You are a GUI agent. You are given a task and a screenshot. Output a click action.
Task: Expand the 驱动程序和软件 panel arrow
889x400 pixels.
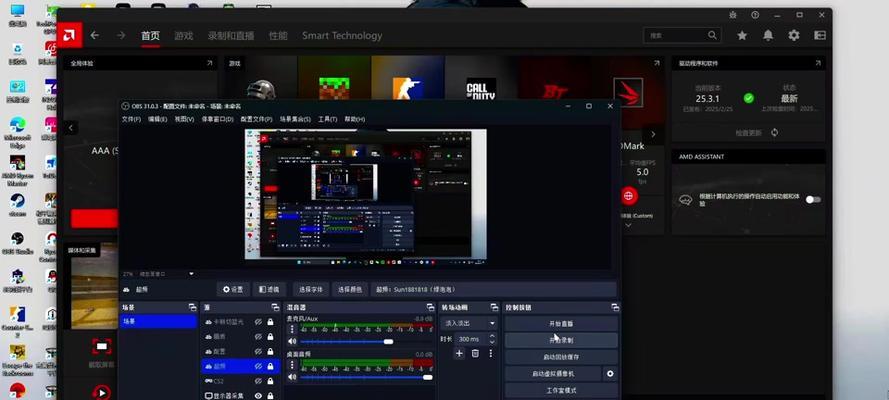818,63
